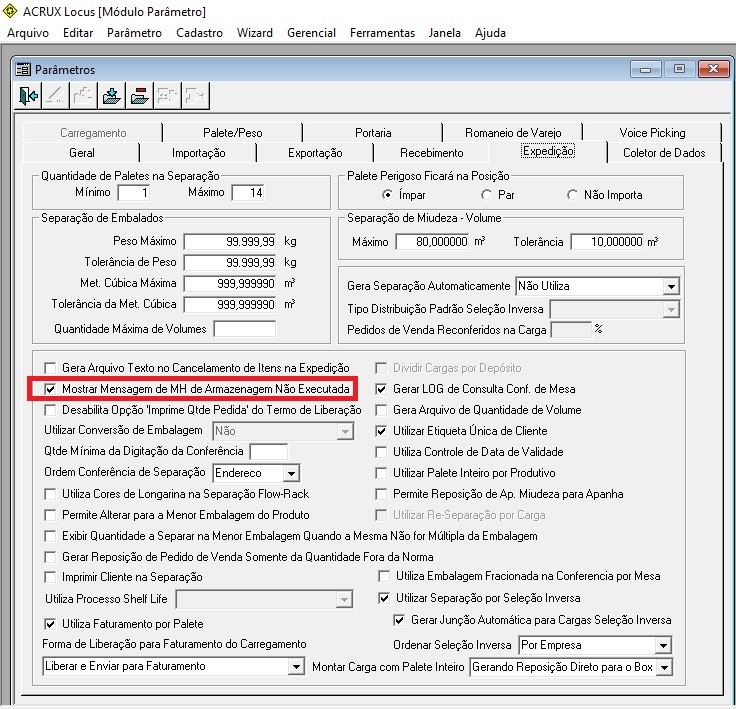Viewport: 736px width, 709px height.
Task: Uncheck Gerar Junção Automática para Cargas
Action: pyautogui.click(x=399, y=620)
